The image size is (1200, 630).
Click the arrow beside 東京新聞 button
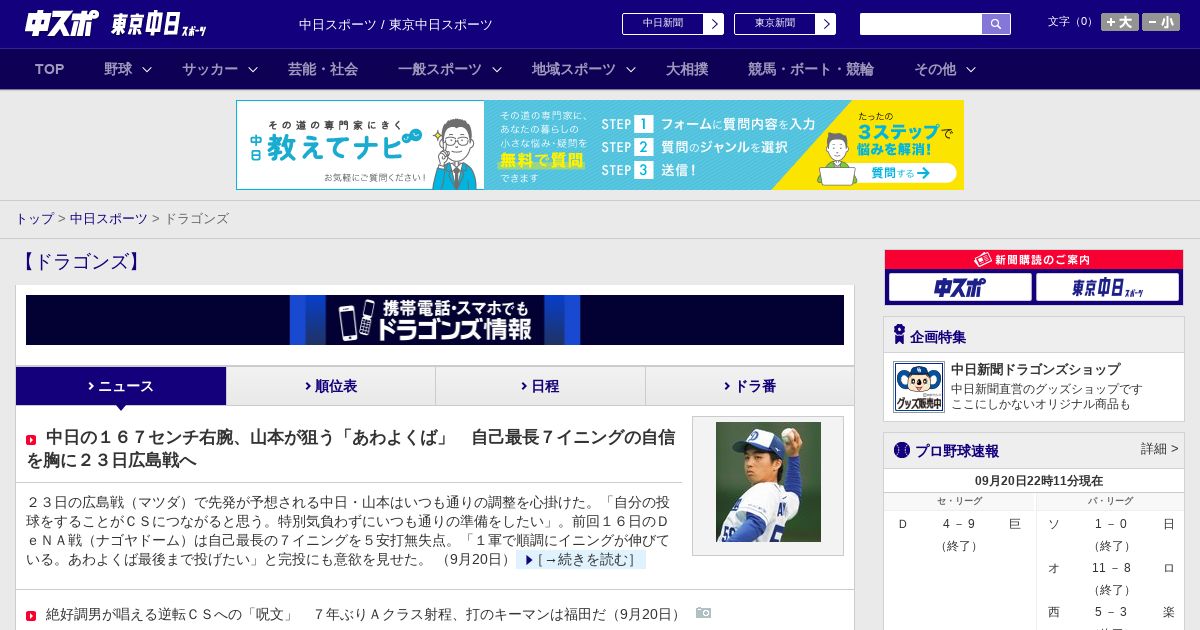(x=825, y=24)
